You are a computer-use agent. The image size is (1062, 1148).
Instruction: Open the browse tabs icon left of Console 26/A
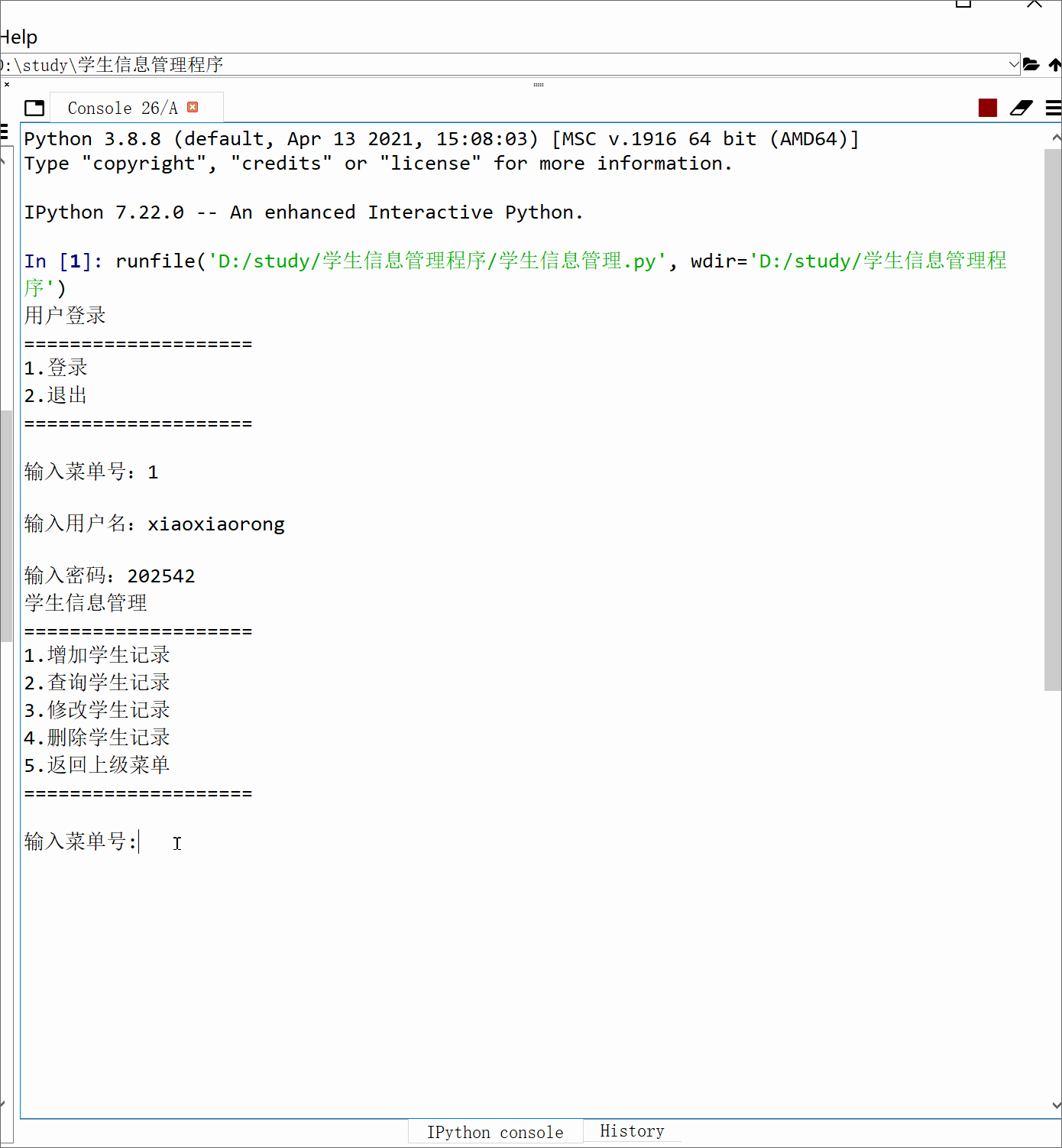click(x=34, y=107)
